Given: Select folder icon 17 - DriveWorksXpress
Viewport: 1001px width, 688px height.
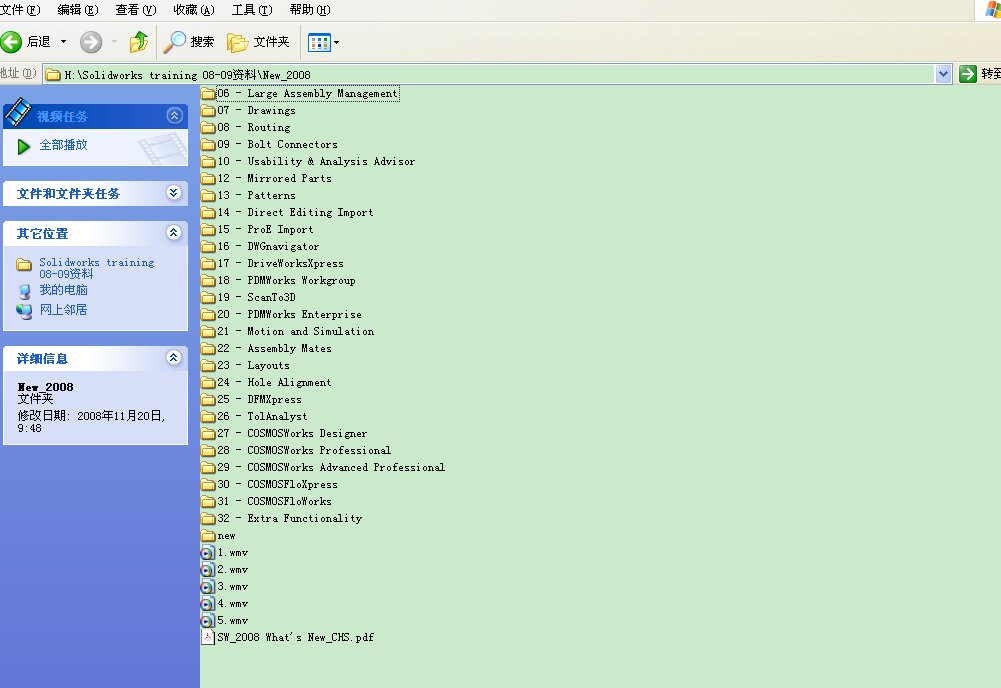Looking at the screenshot, I should [208, 264].
